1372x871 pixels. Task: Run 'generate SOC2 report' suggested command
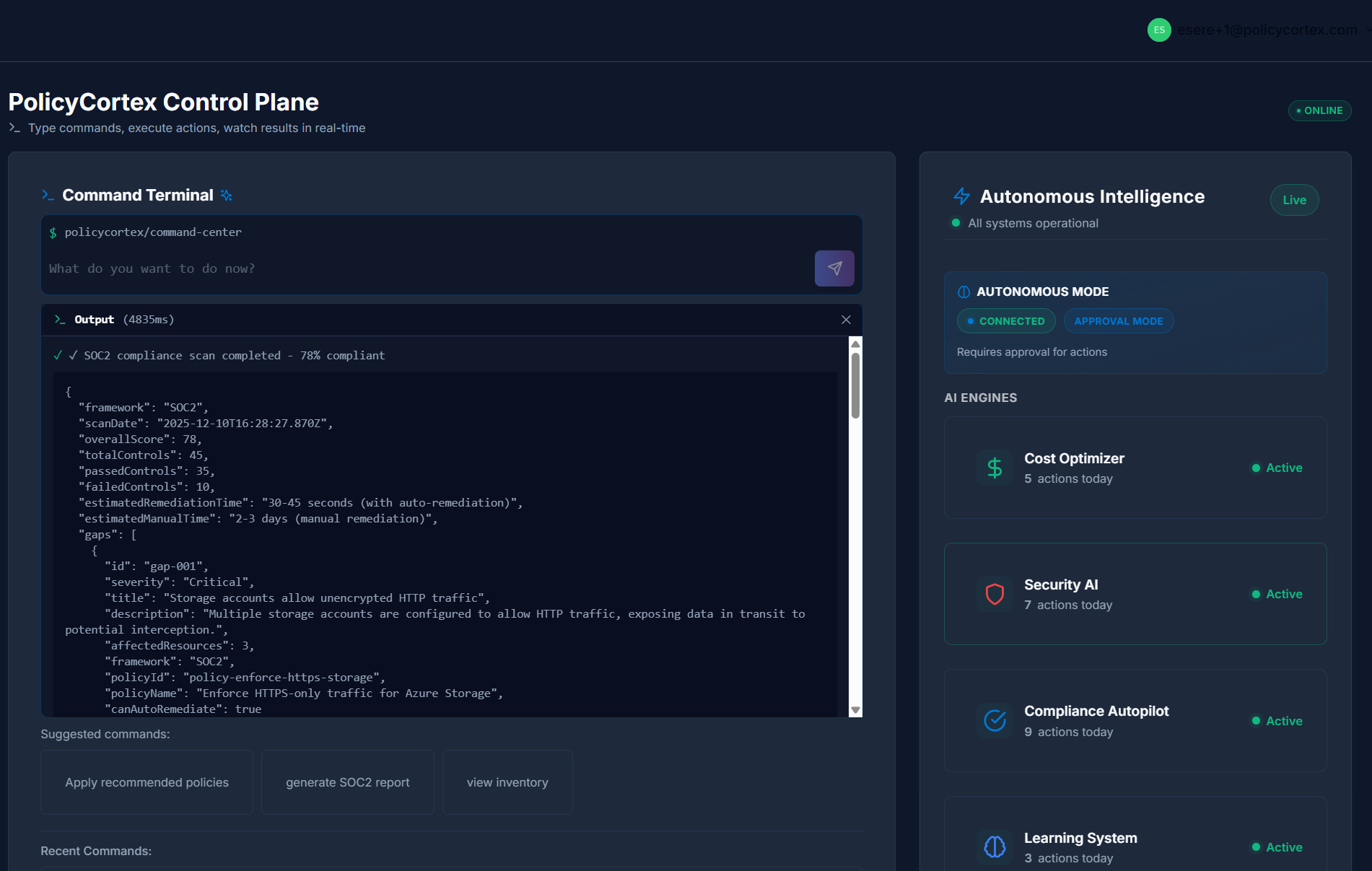pos(348,782)
